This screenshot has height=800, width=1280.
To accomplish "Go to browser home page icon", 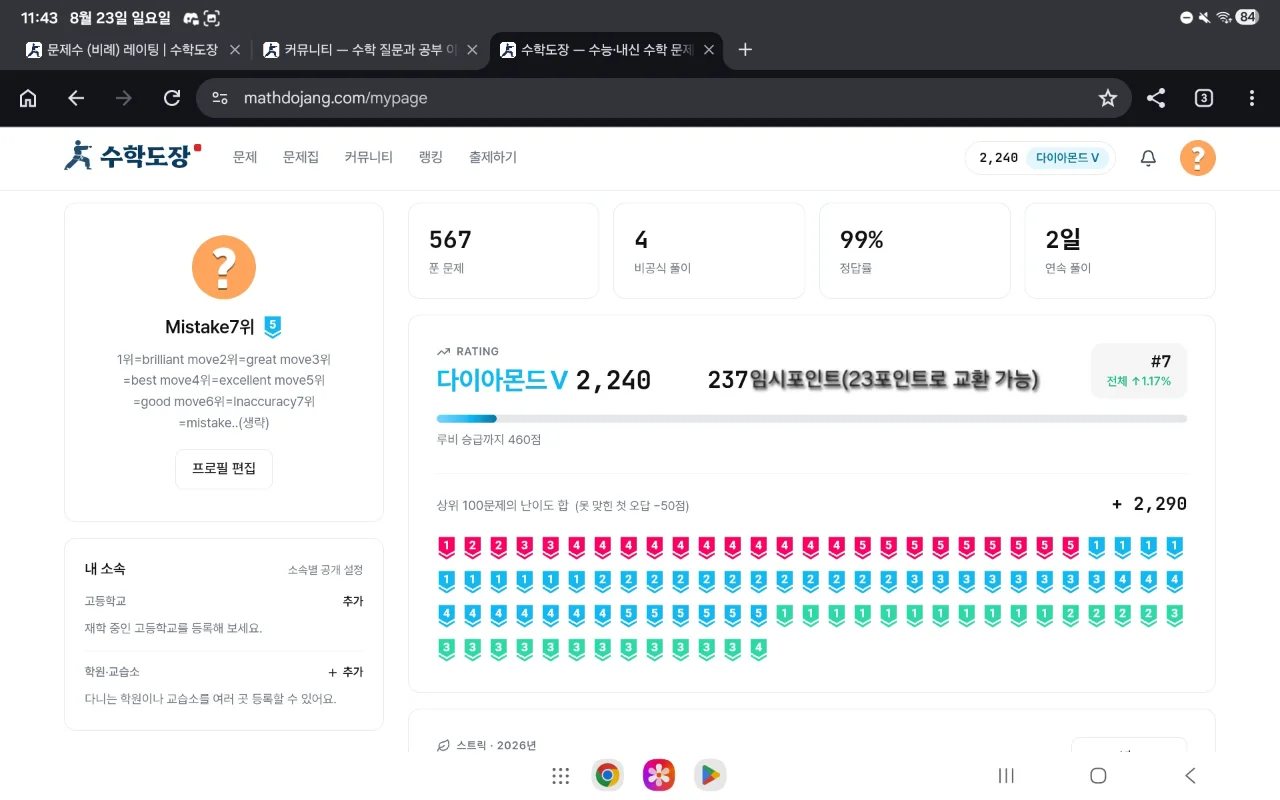I will pos(28,98).
